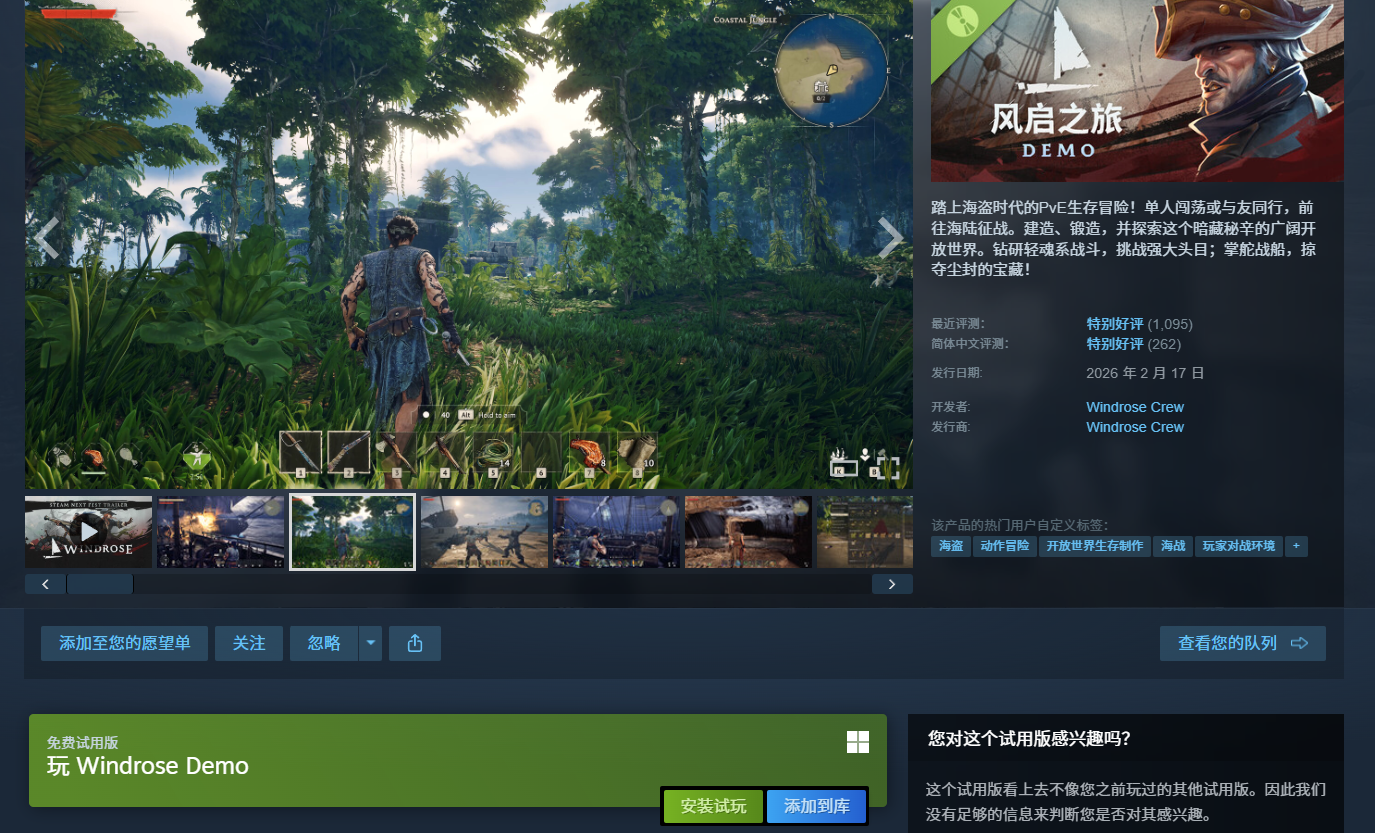Advance to the next screenshot with the right arrow
The width and height of the screenshot is (1375, 833).
[890, 238]
